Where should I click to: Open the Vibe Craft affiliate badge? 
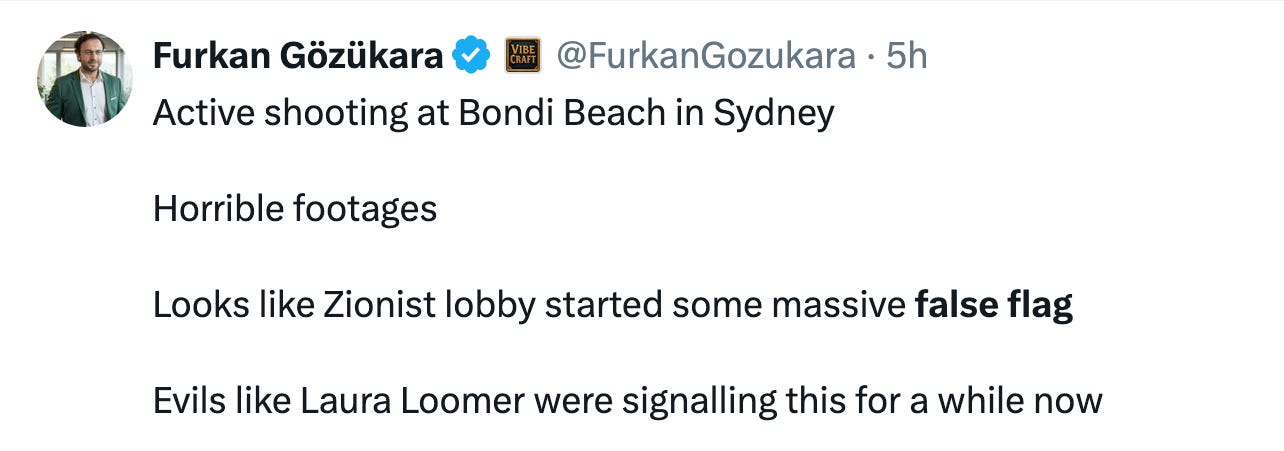click(x=523, y=55)
